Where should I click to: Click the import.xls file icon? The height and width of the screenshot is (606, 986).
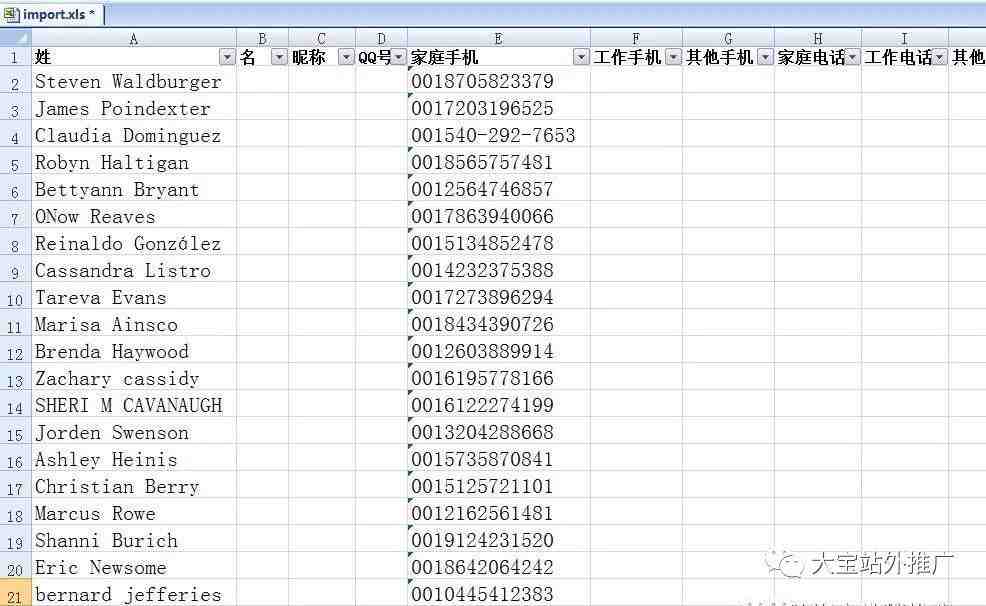[x=11, y=14]
